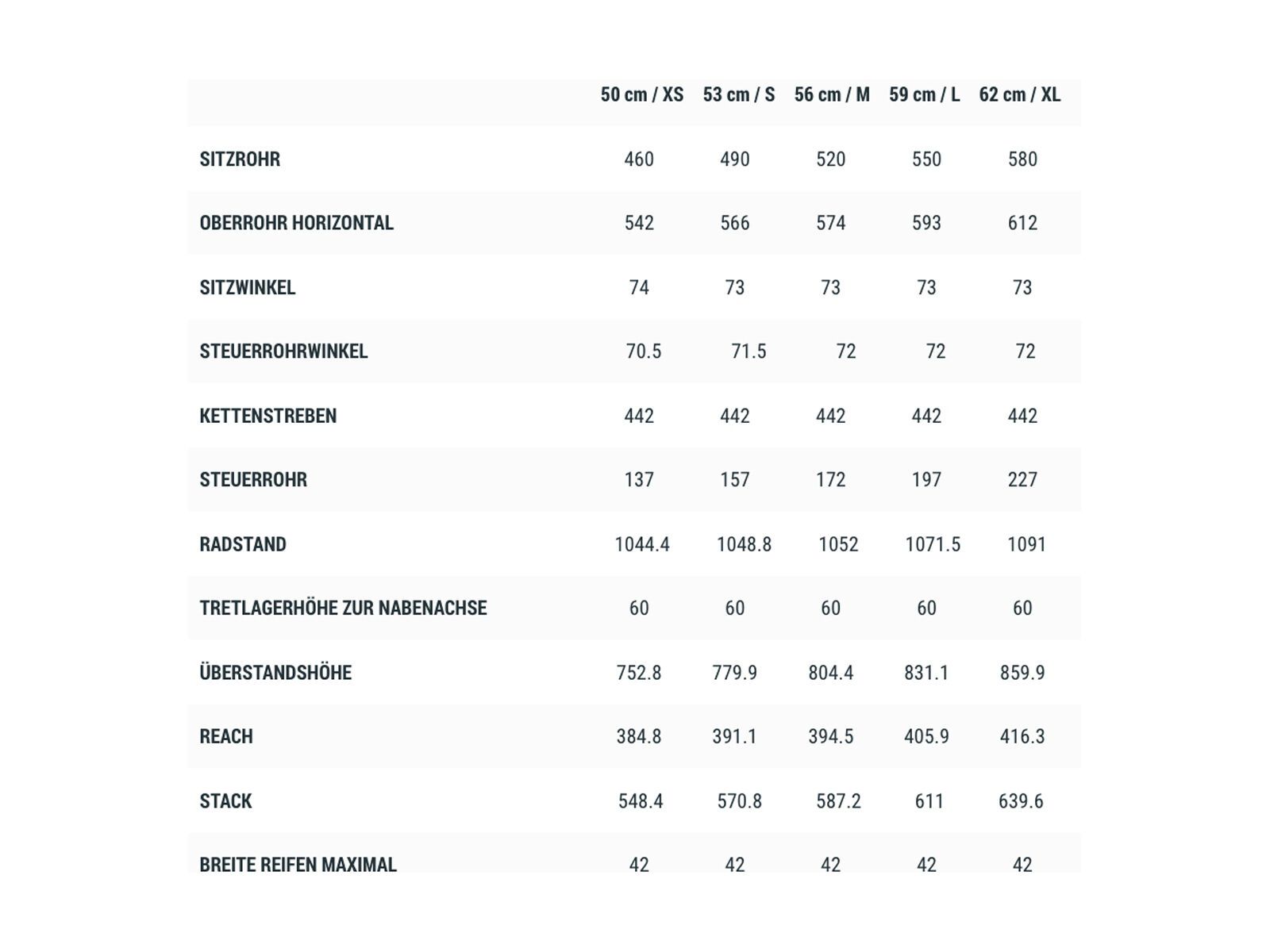Click the SITZROHR row label

(240, 159)
